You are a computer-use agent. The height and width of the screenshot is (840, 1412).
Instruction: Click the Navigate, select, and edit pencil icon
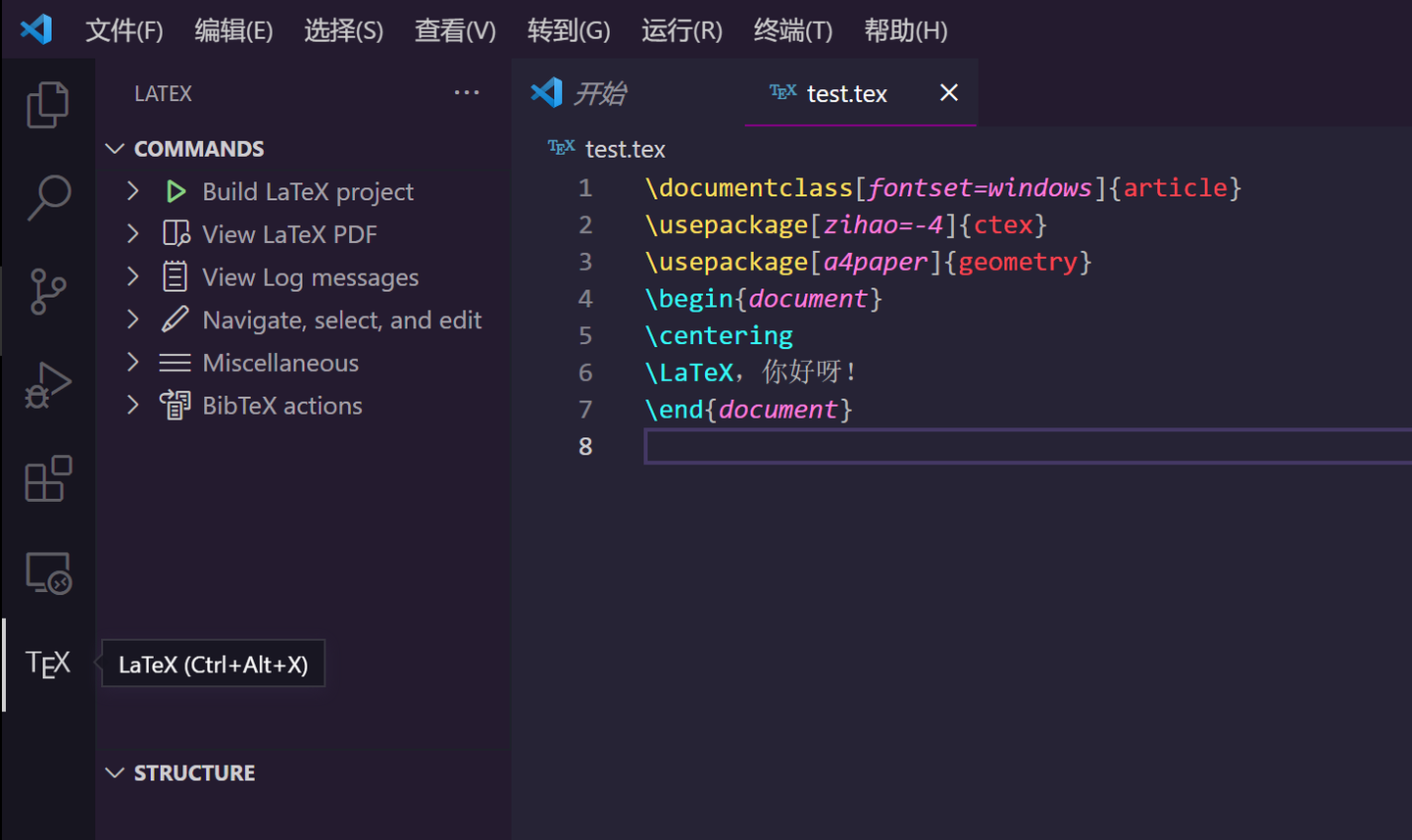coord(176,320)
